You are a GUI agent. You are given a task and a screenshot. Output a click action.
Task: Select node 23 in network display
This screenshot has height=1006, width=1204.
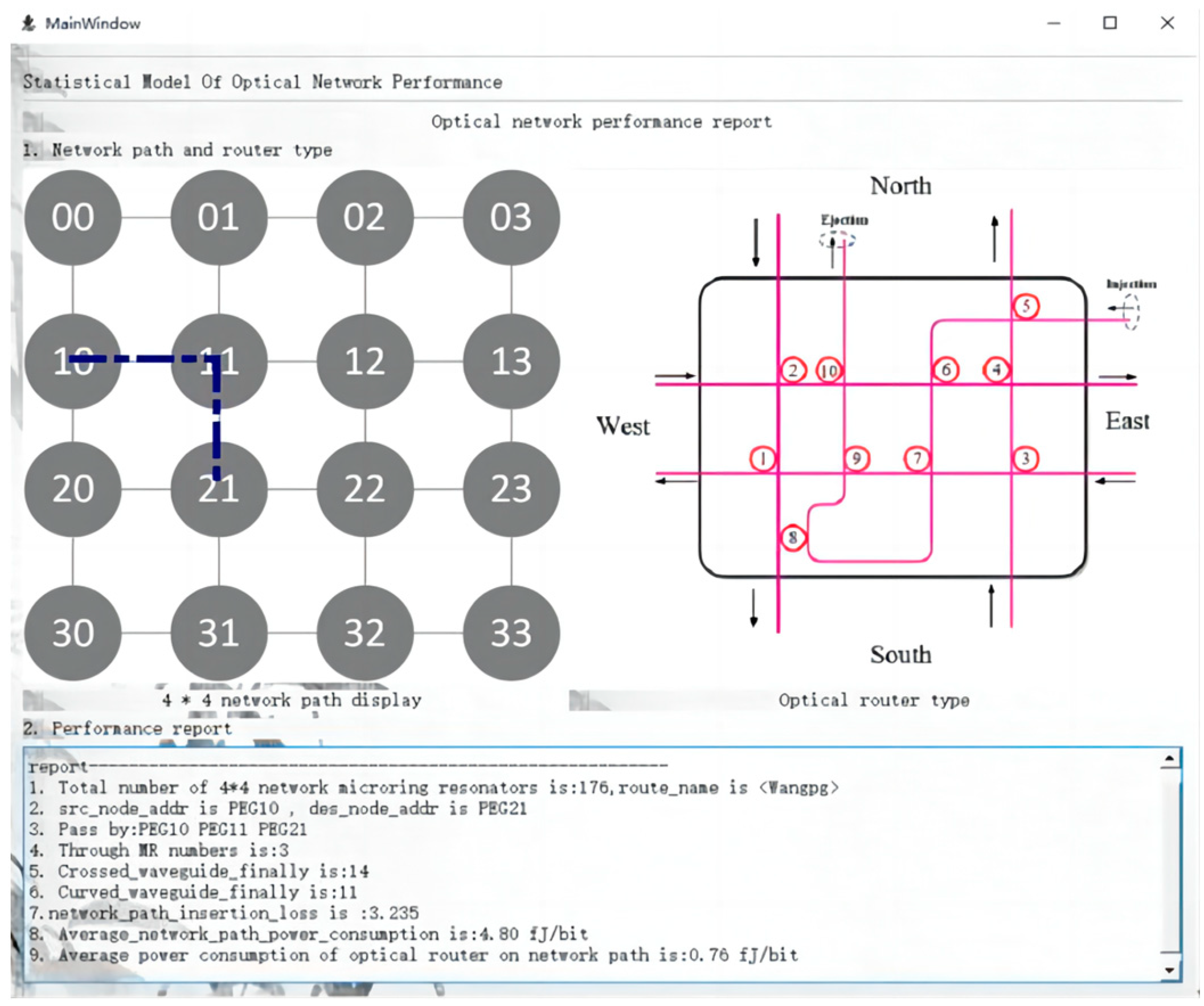pos(511,489)
